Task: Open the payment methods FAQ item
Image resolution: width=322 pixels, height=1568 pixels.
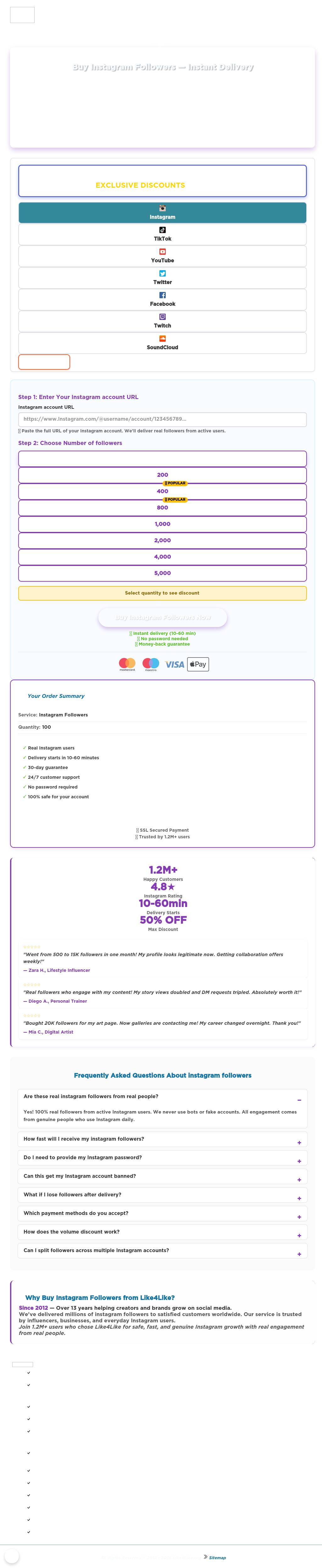Action: pyautogui.click(x=299, y=1217)
